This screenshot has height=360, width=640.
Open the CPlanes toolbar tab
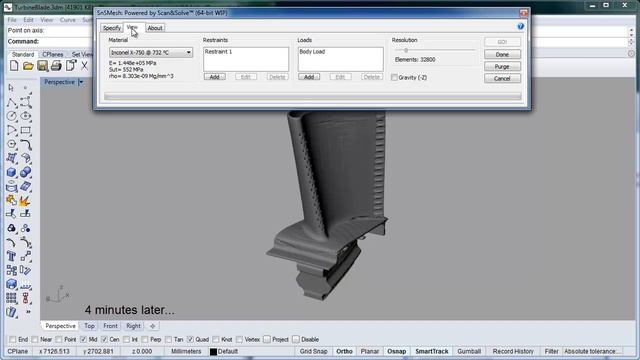[53, 54]
